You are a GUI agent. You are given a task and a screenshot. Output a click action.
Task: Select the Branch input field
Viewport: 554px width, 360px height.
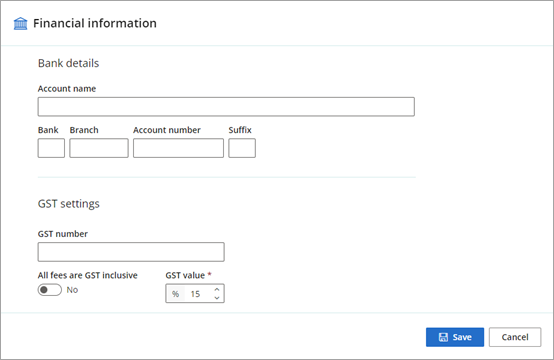[x=99, y=148]
